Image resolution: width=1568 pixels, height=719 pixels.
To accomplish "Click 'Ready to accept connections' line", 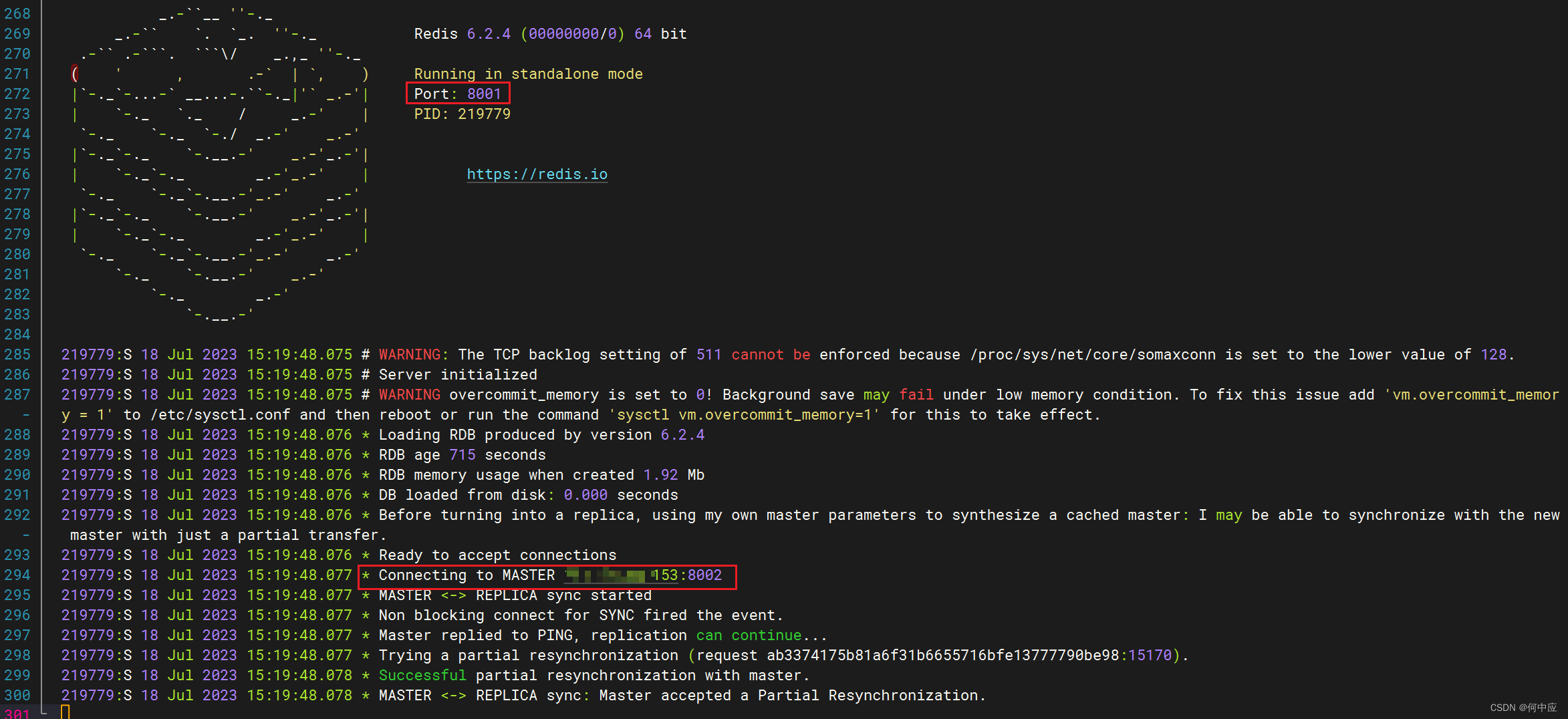I will coord(497,555).
